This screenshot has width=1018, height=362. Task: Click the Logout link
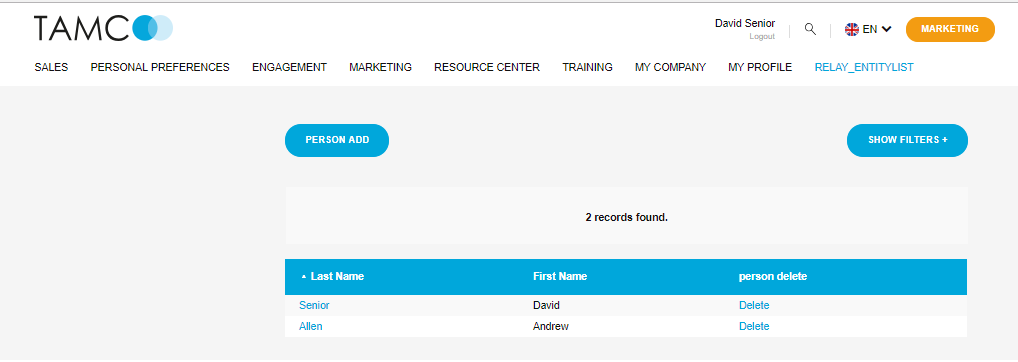click(762, 37)
